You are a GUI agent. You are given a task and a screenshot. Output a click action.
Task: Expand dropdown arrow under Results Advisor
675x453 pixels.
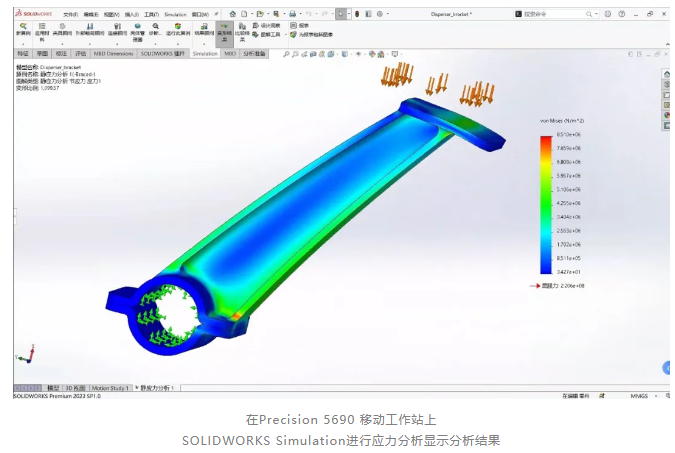(204, 44)
